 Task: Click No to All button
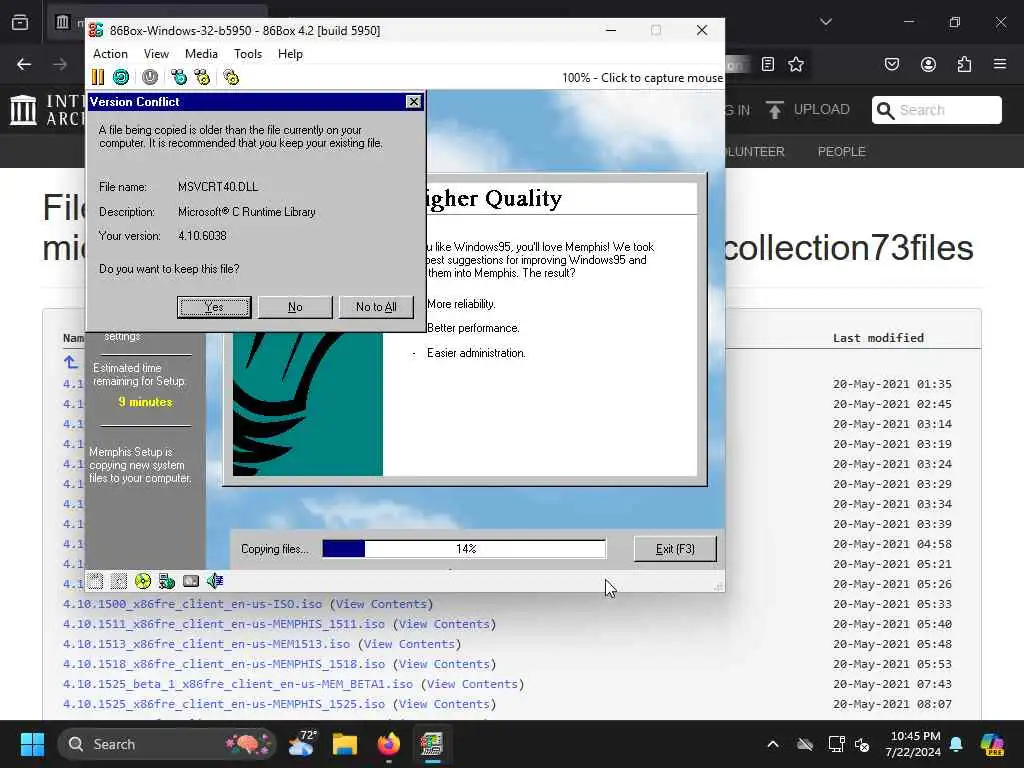[376, 307]
